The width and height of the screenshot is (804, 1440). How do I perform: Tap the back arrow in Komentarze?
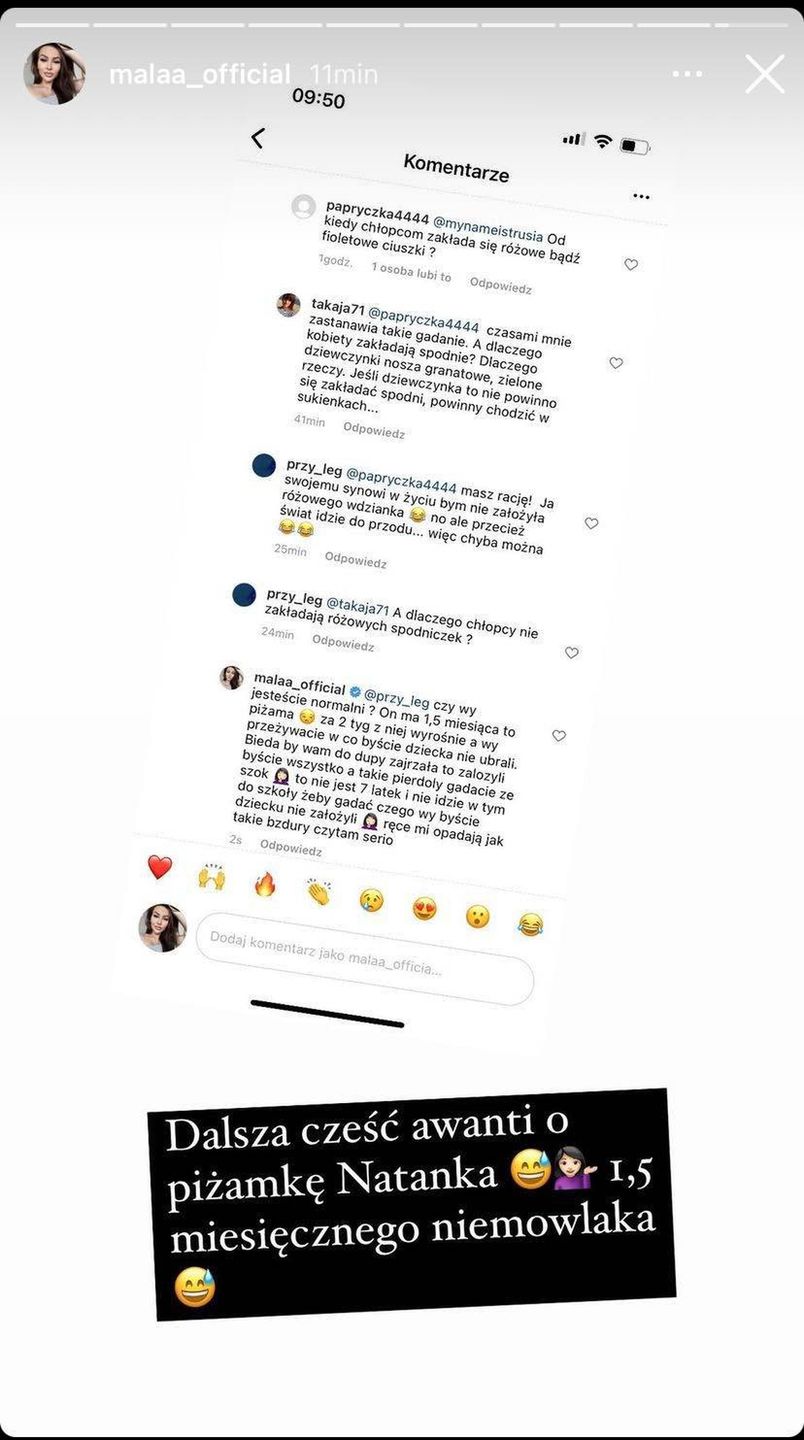coord(258,138)
